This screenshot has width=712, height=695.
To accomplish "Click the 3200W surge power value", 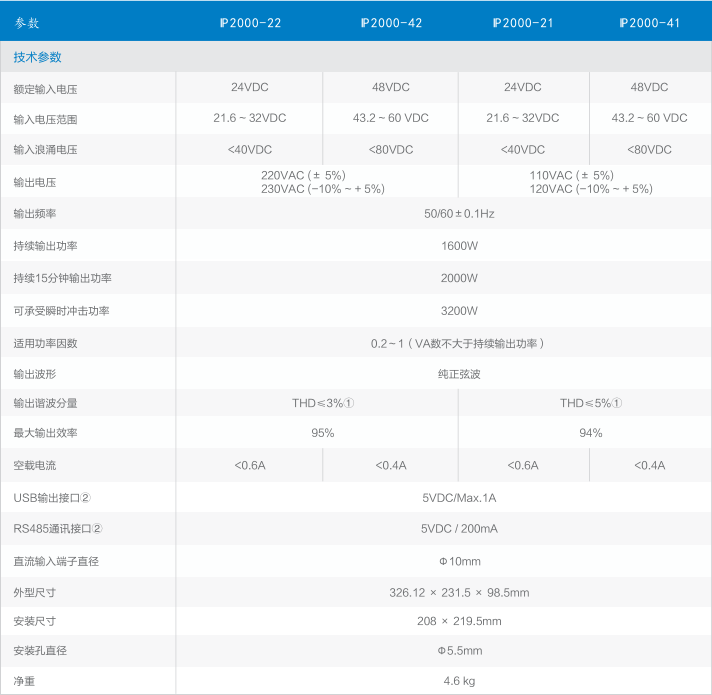I will point(459,310).
